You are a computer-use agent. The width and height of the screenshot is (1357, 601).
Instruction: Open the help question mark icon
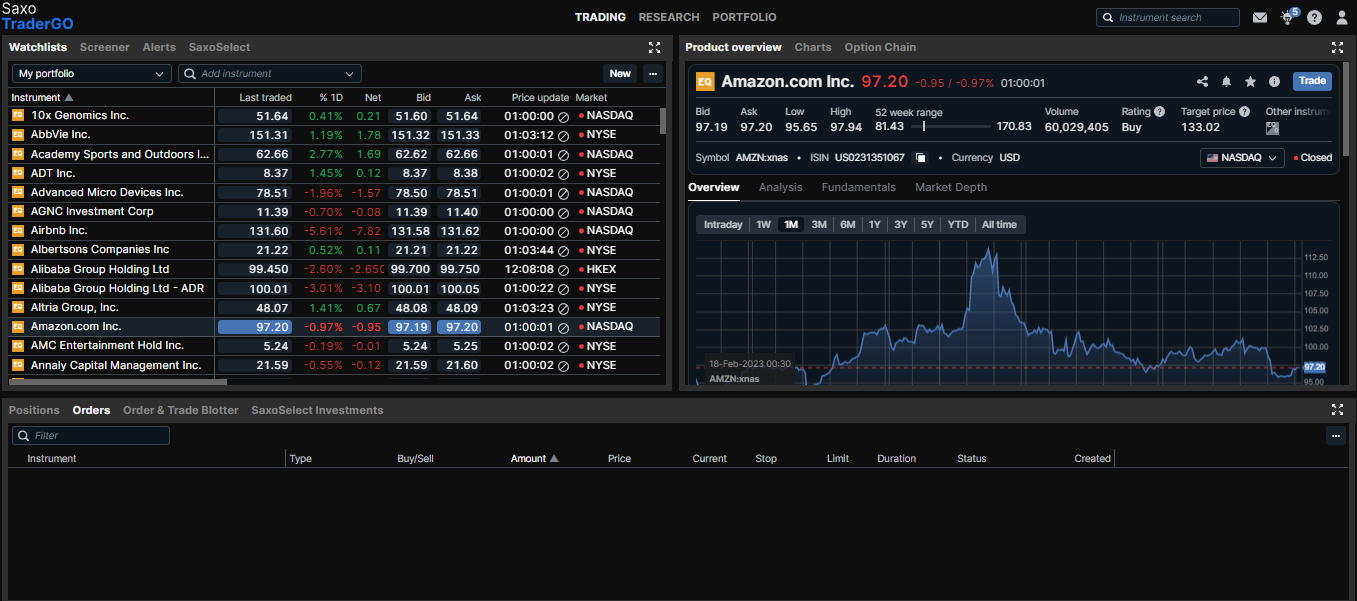click(1314, 17)
